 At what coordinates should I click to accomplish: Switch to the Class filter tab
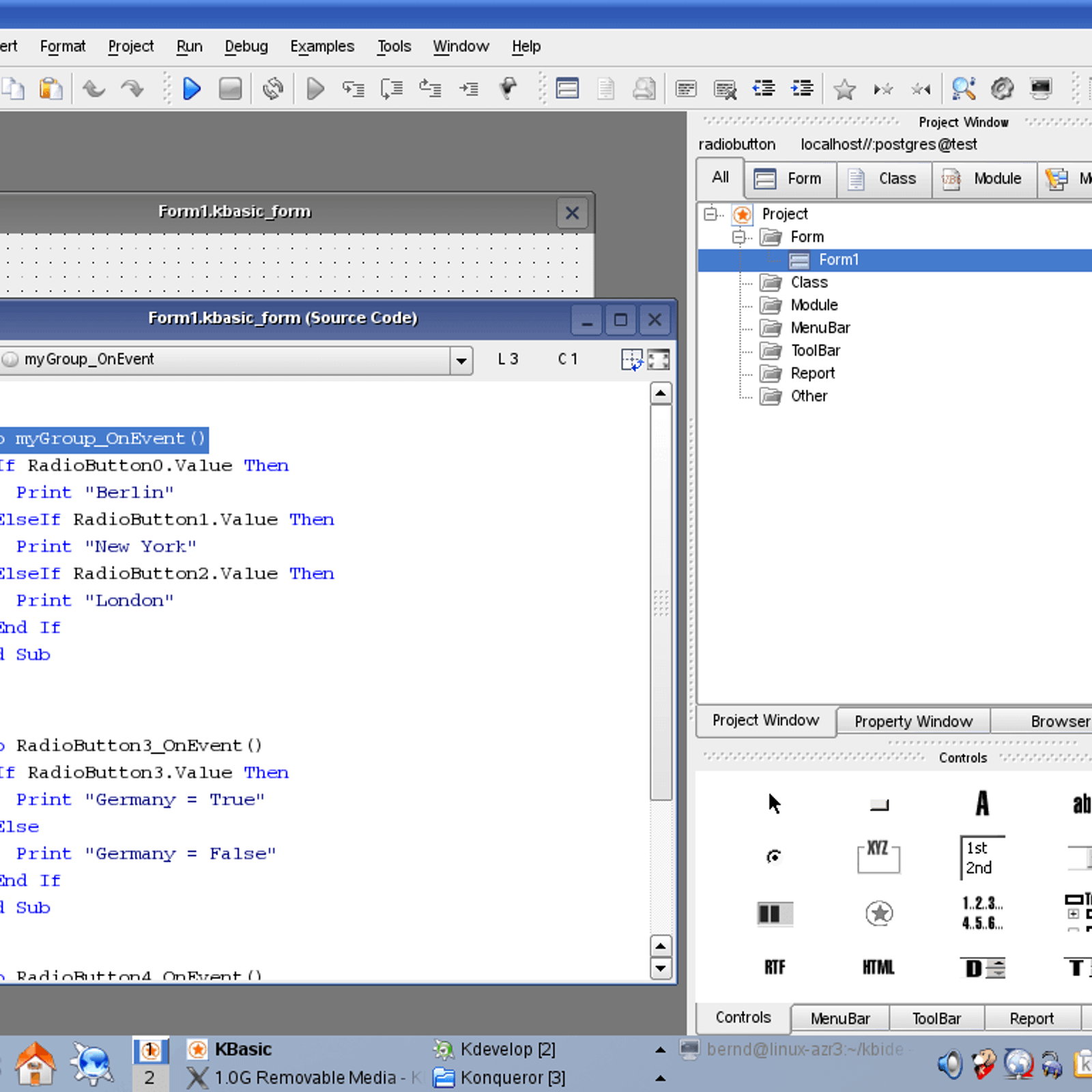[x=885, y=179]
